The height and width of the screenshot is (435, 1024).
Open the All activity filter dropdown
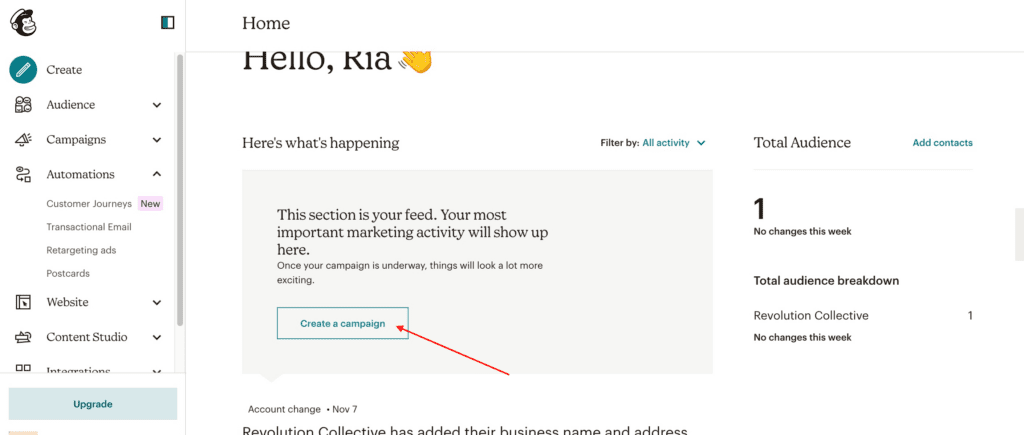point(673,142)
